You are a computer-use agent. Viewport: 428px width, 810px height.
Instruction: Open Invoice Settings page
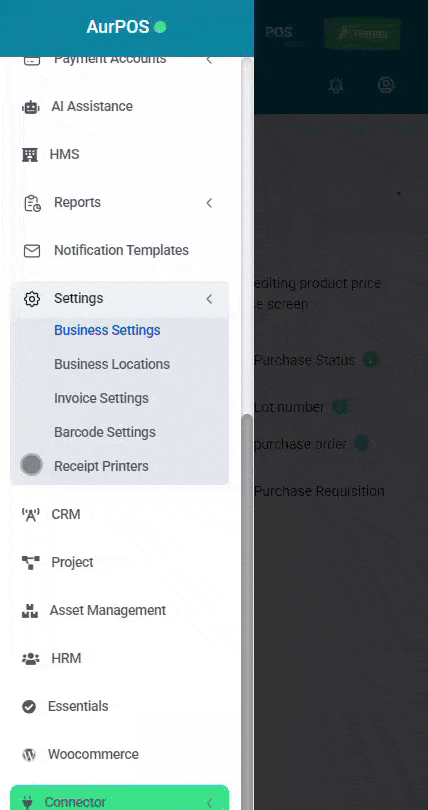click(x=101, y=398)
